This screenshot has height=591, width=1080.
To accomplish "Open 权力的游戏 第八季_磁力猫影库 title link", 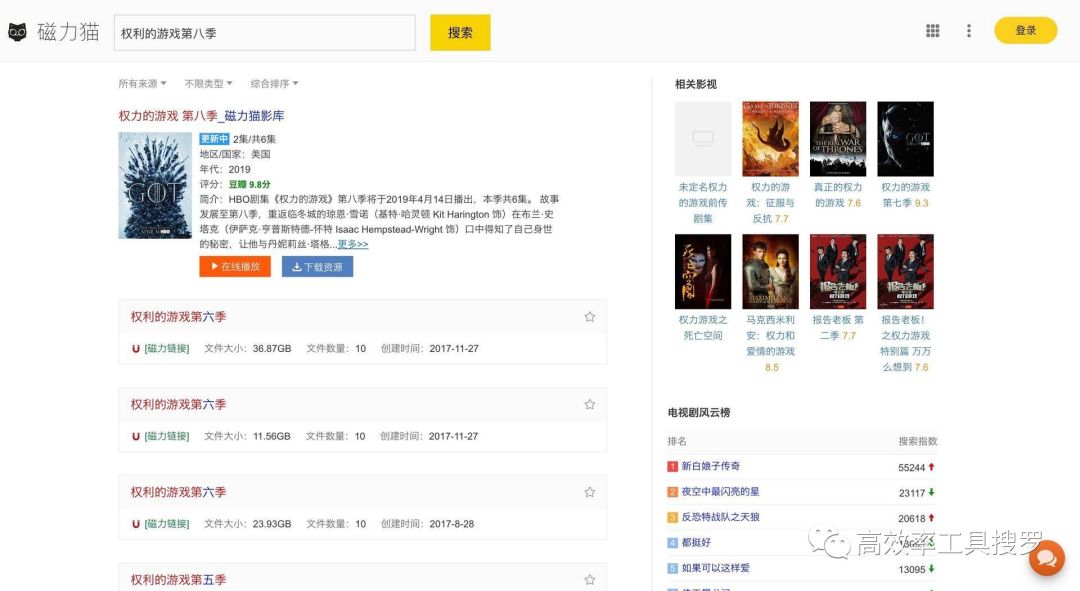I will point(201,116).
